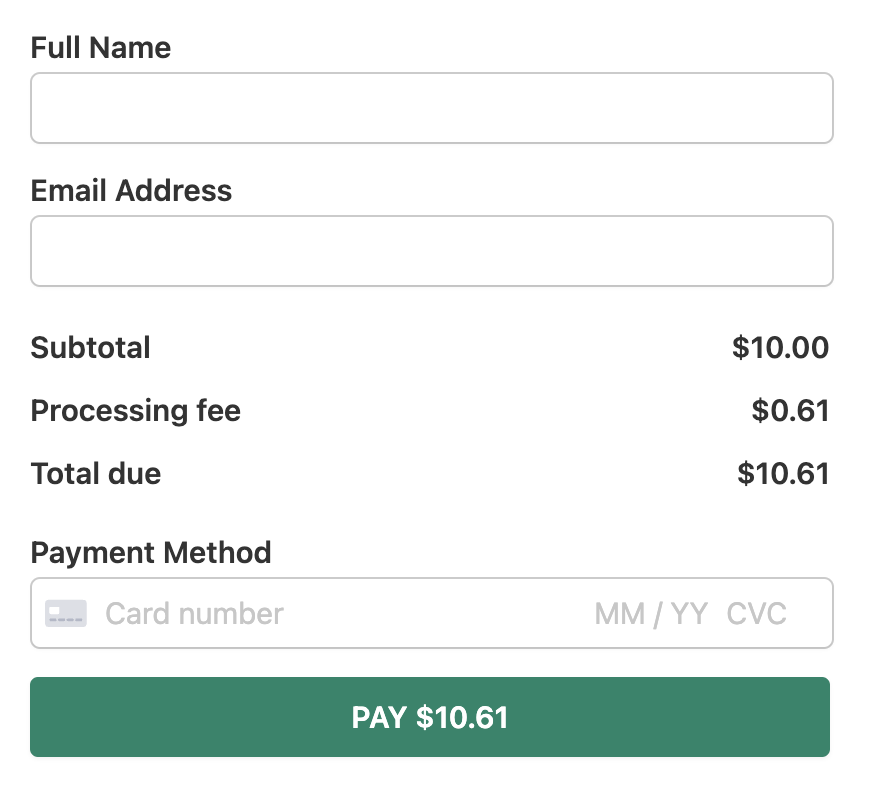Click the "Subtotal" label text
The height and width of the screenshot is (786, 870).
[91, 348]
